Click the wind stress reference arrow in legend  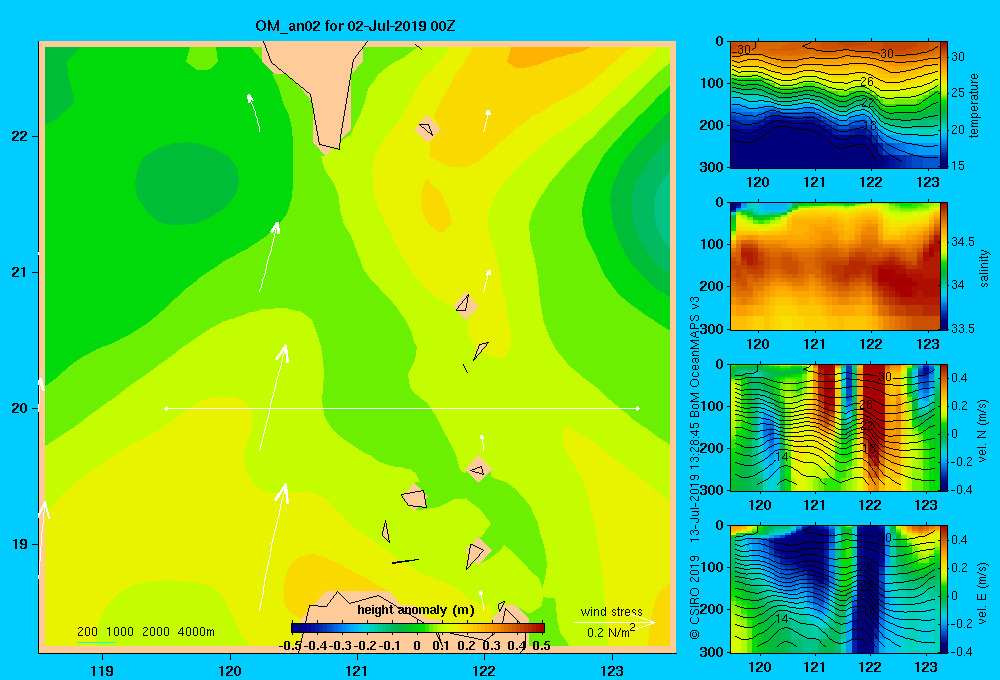pyautogui.click(x=614, y=622)
